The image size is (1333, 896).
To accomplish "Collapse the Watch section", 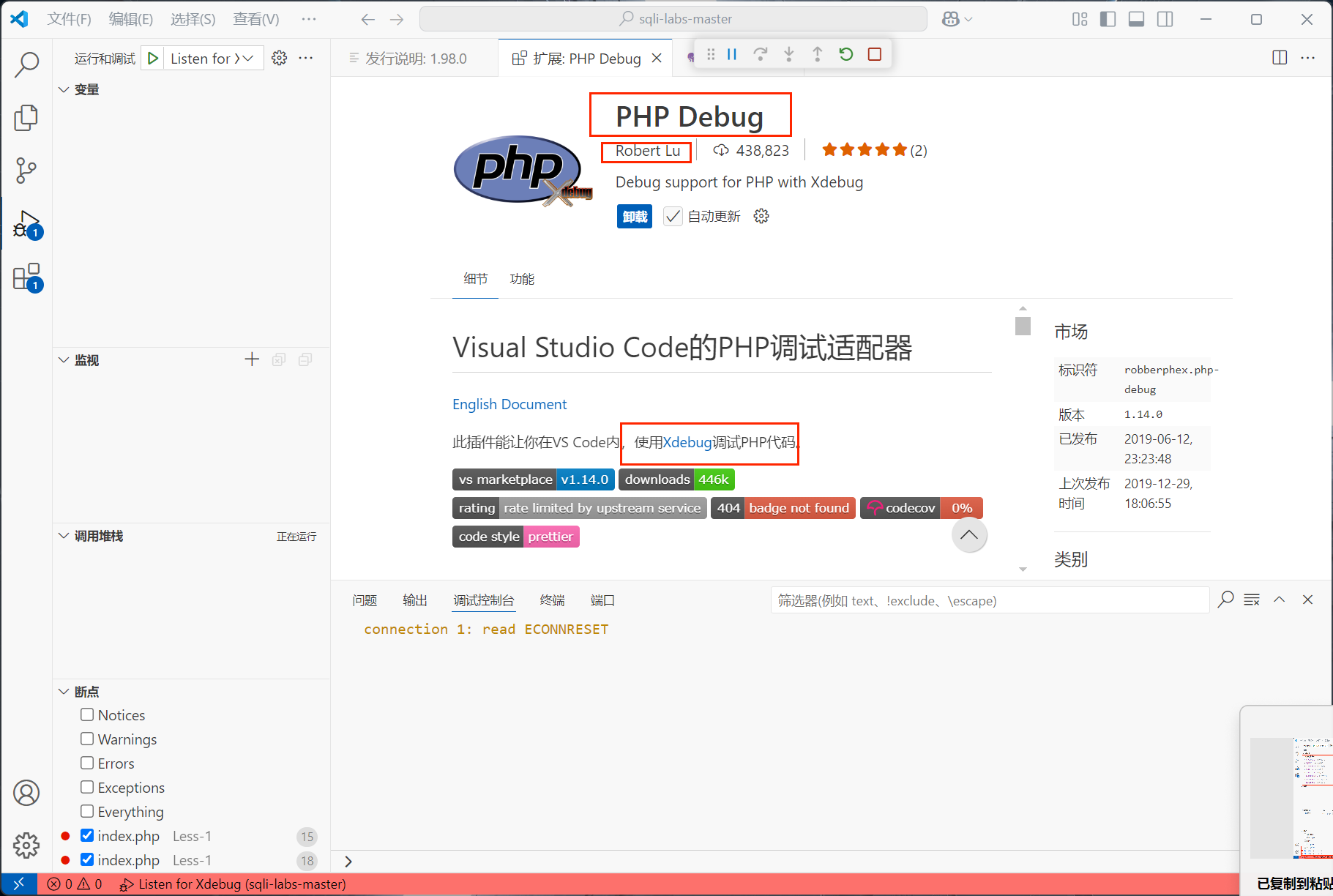I will (x=64, y=360).
